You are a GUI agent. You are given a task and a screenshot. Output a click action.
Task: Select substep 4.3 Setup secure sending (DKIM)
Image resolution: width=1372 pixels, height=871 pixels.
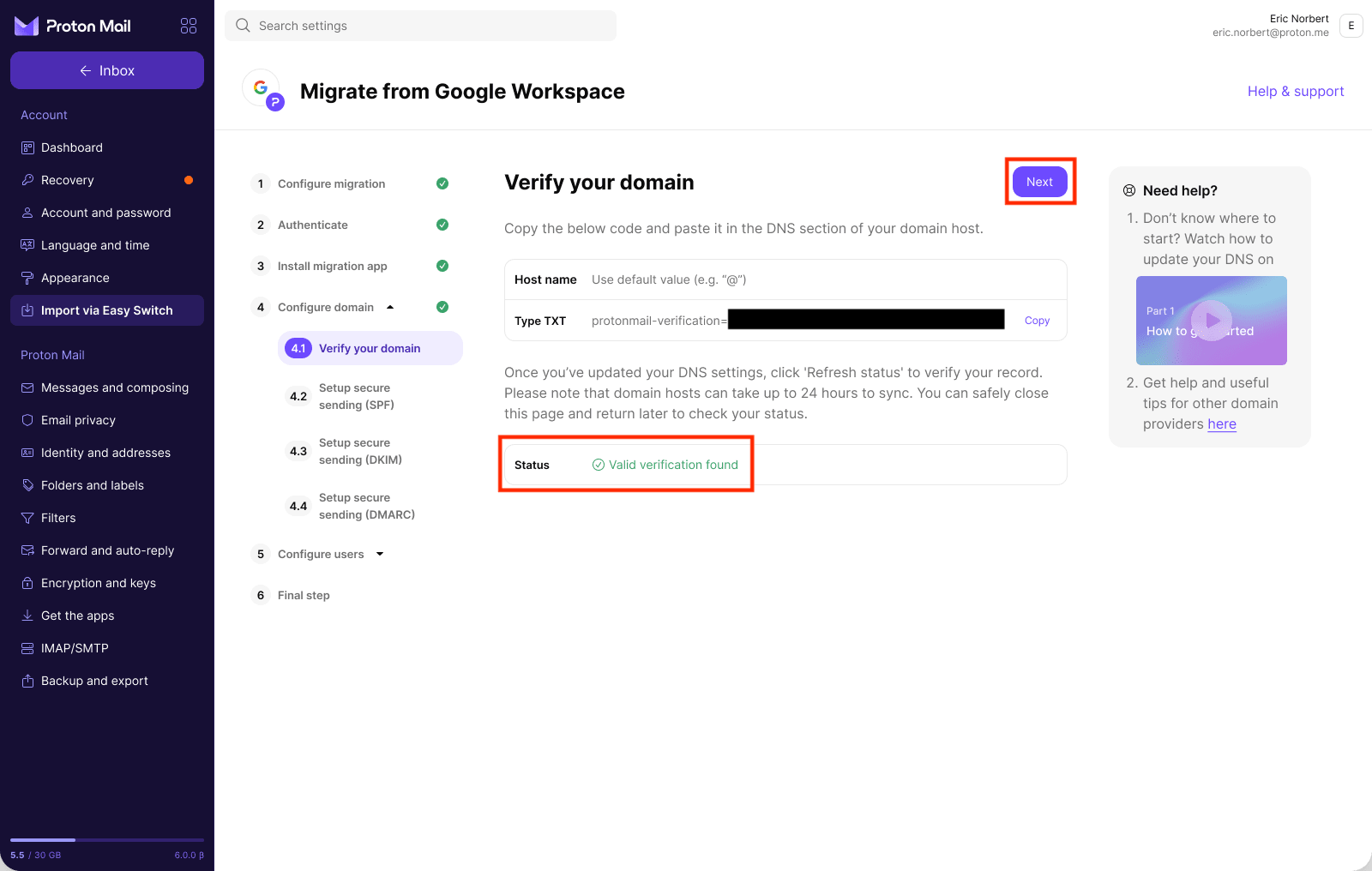[x=370, y=451]
